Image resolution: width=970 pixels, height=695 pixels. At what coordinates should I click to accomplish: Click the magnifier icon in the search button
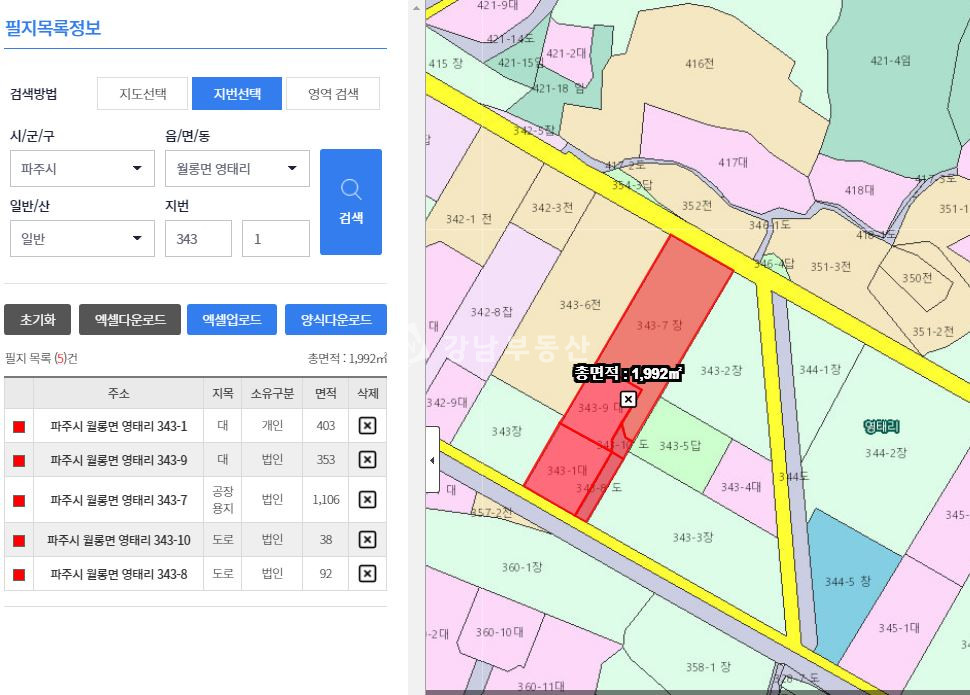351,189
